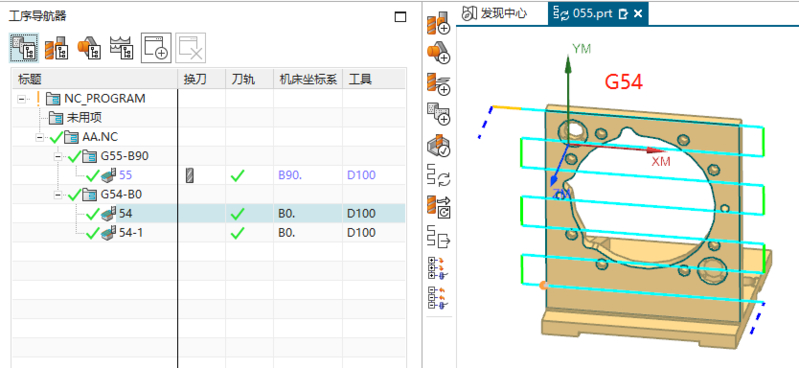Viewport: 799px width, 368px height.
Task: Click D100 tool cell in row 54-1
Action: pyautogui.click(x=361, y=233)
